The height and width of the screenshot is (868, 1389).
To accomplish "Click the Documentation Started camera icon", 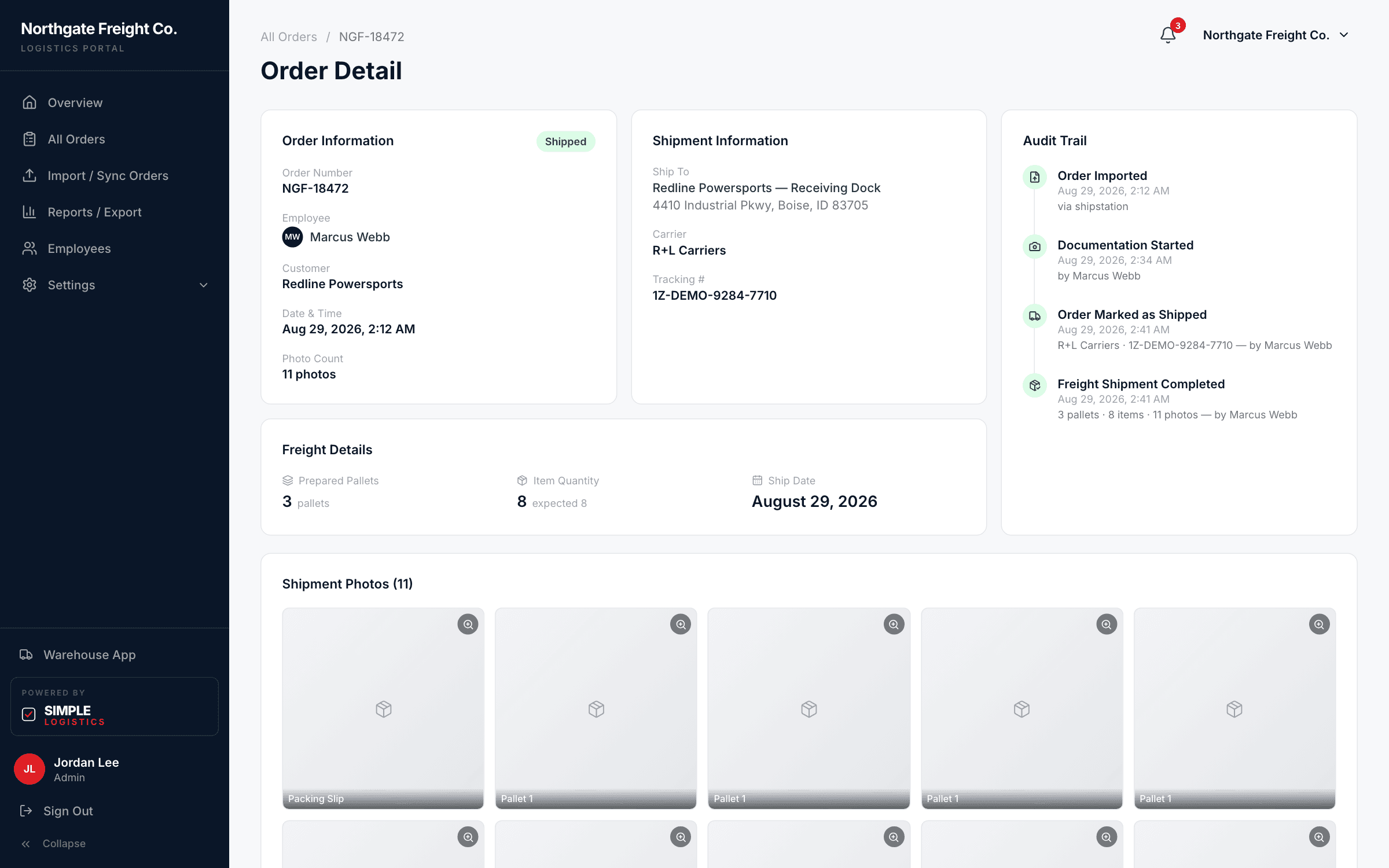I will pos(1035,247).
